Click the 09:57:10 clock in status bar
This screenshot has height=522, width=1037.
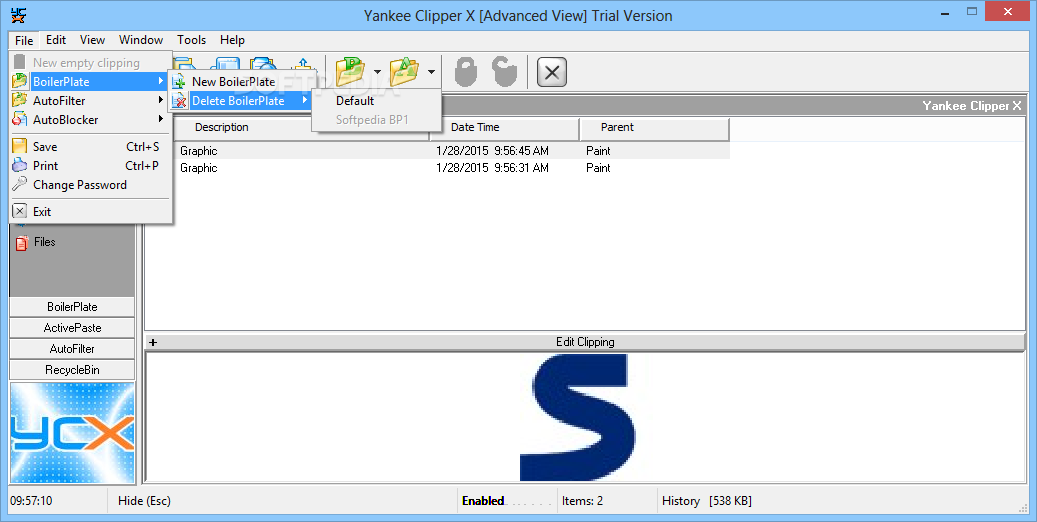click(31, 501)
